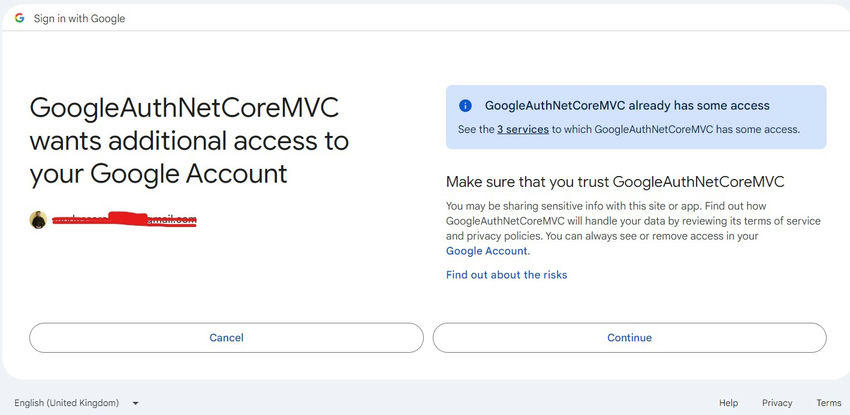Click 'Make sure that you trust' heading

[615, 182]
